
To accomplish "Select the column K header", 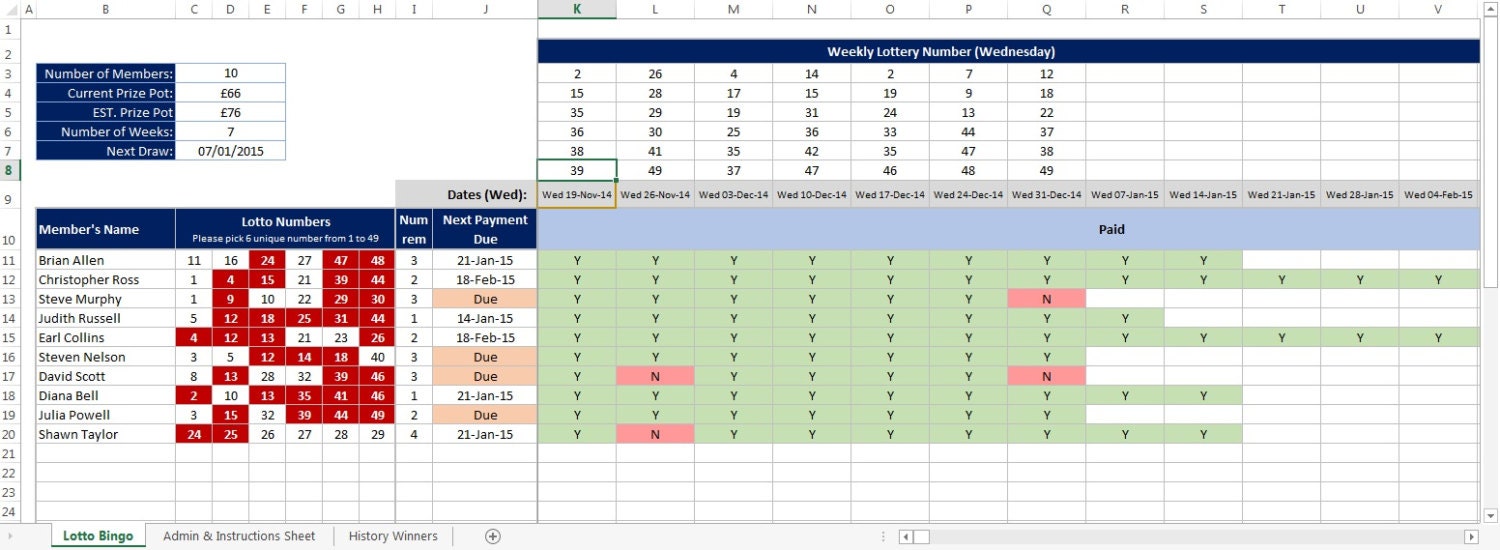I will click(x=577, y=9).
